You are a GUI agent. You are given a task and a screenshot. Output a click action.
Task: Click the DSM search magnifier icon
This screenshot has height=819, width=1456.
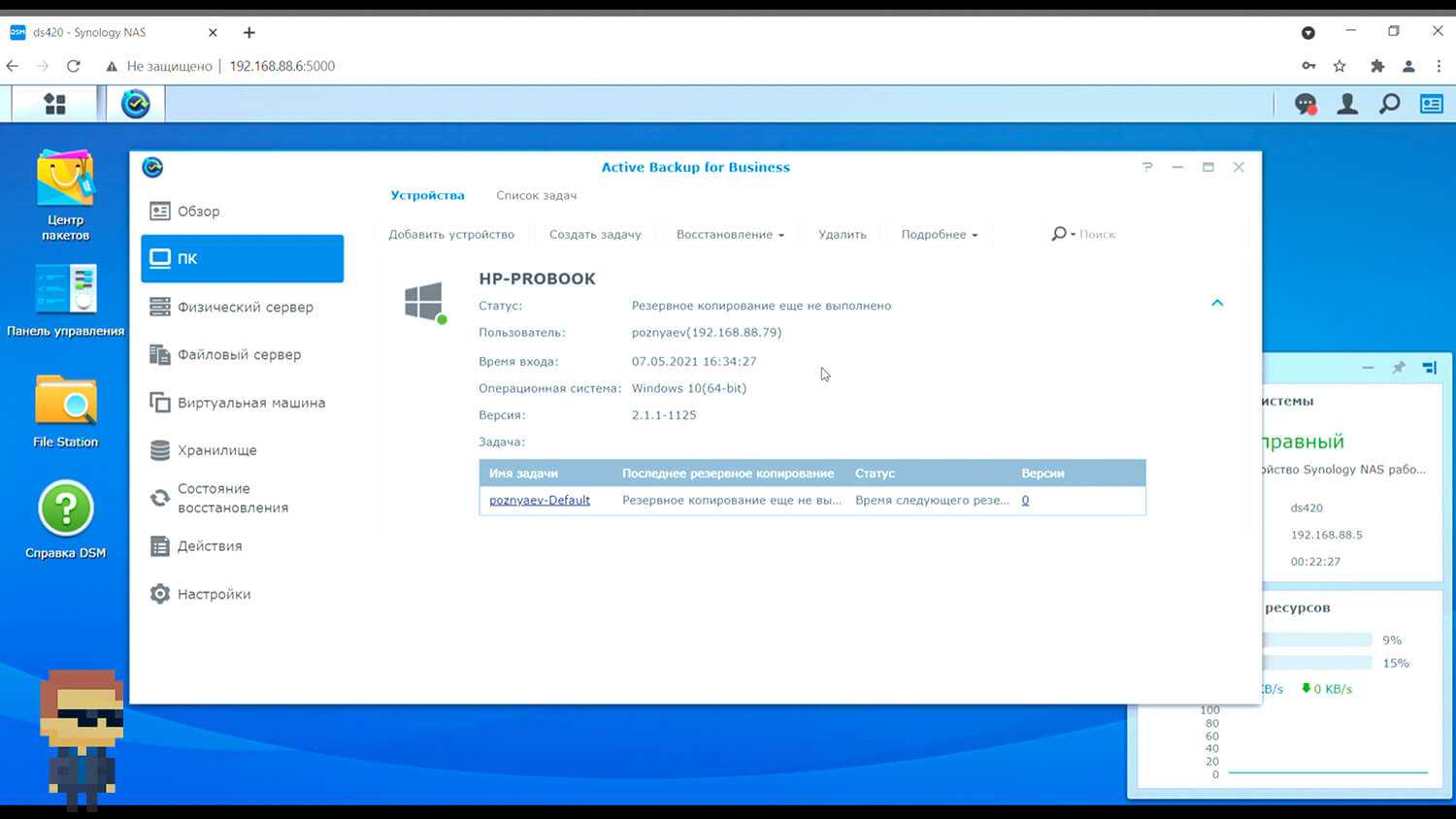pyautogui.click(x=1390, y=104)
